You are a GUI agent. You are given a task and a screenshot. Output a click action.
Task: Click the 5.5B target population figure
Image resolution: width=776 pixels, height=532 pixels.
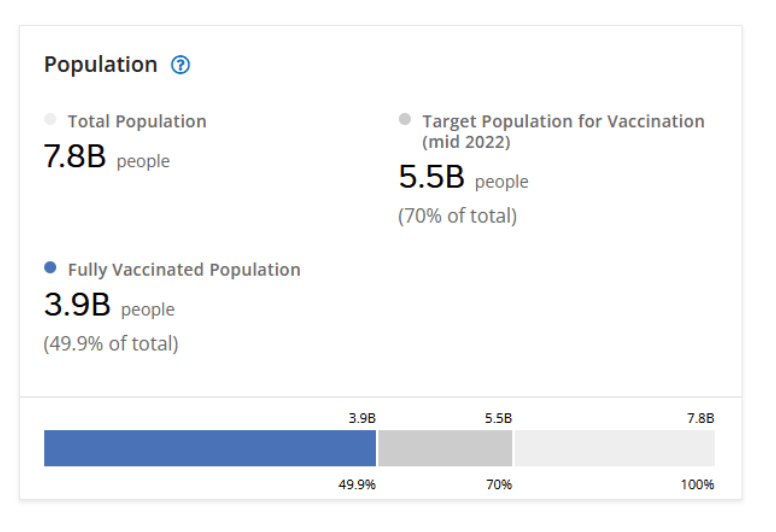click(431, 178)
